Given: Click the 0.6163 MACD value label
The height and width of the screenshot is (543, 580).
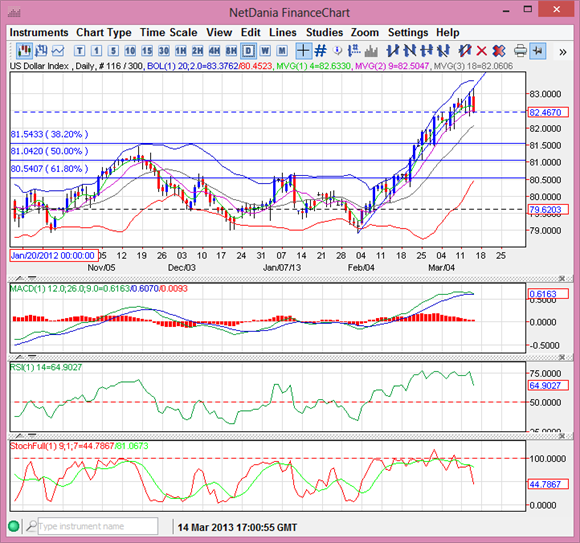Looking at the screenshot, I should [548, 294].
